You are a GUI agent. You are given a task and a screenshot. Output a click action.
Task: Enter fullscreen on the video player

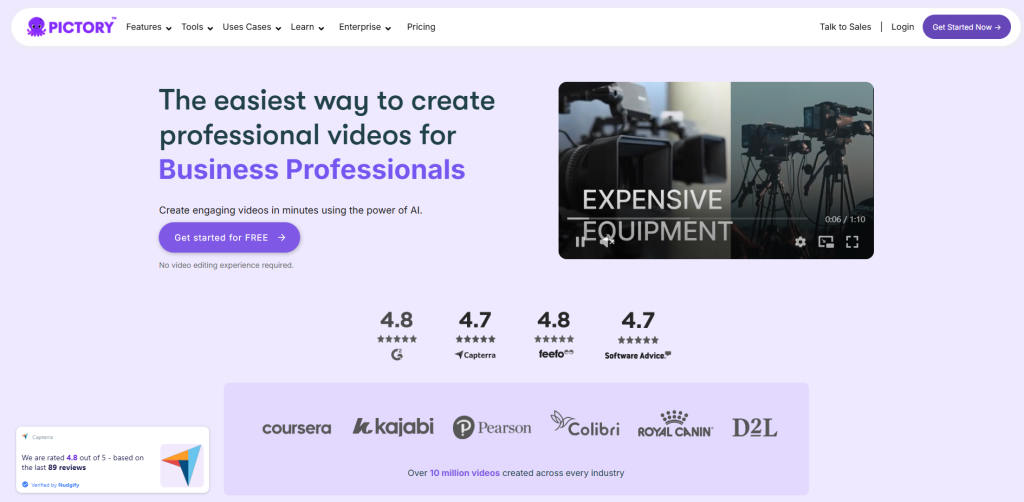click(852, 242)
